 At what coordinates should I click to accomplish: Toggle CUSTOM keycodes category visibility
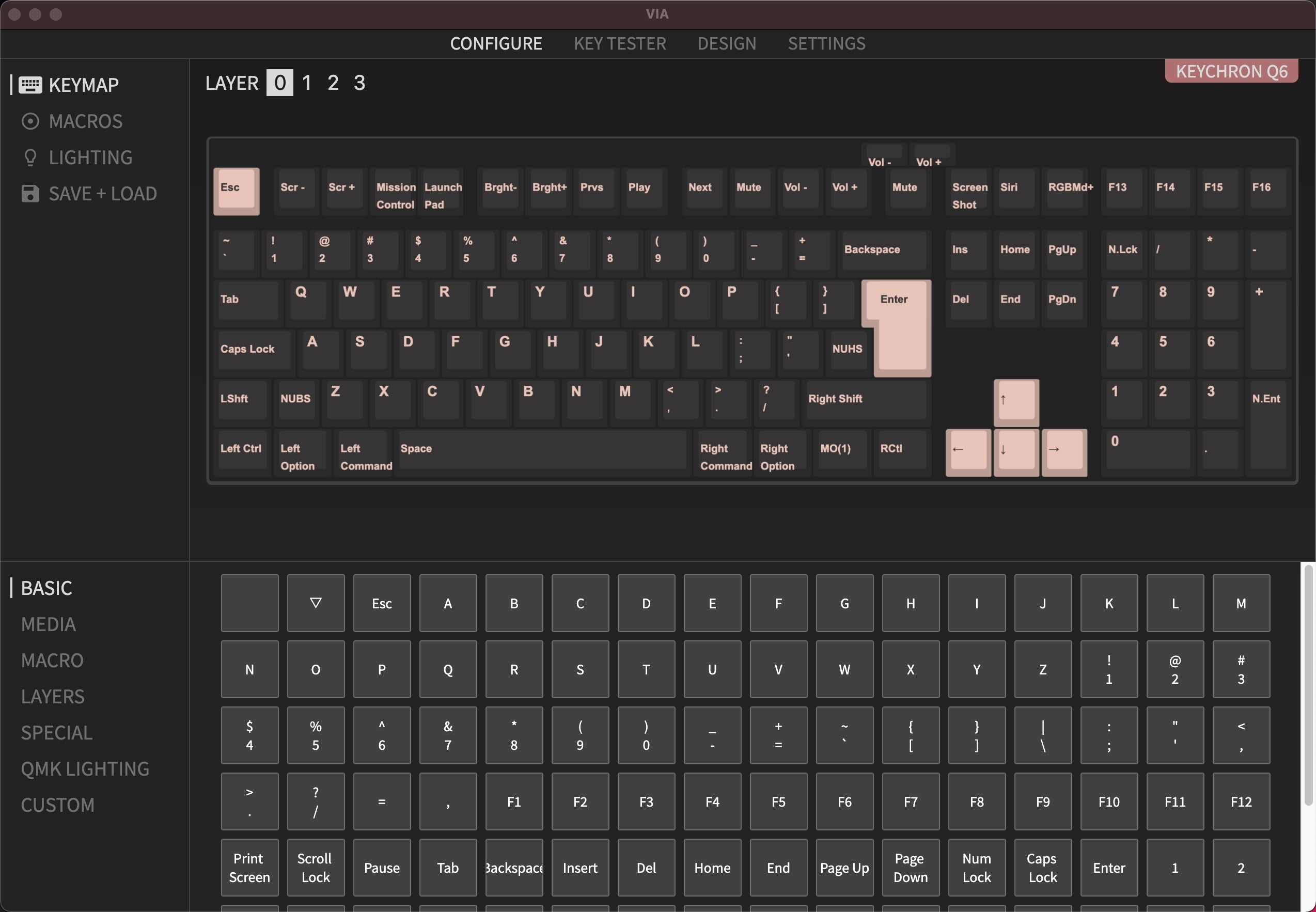click(57, 805)
